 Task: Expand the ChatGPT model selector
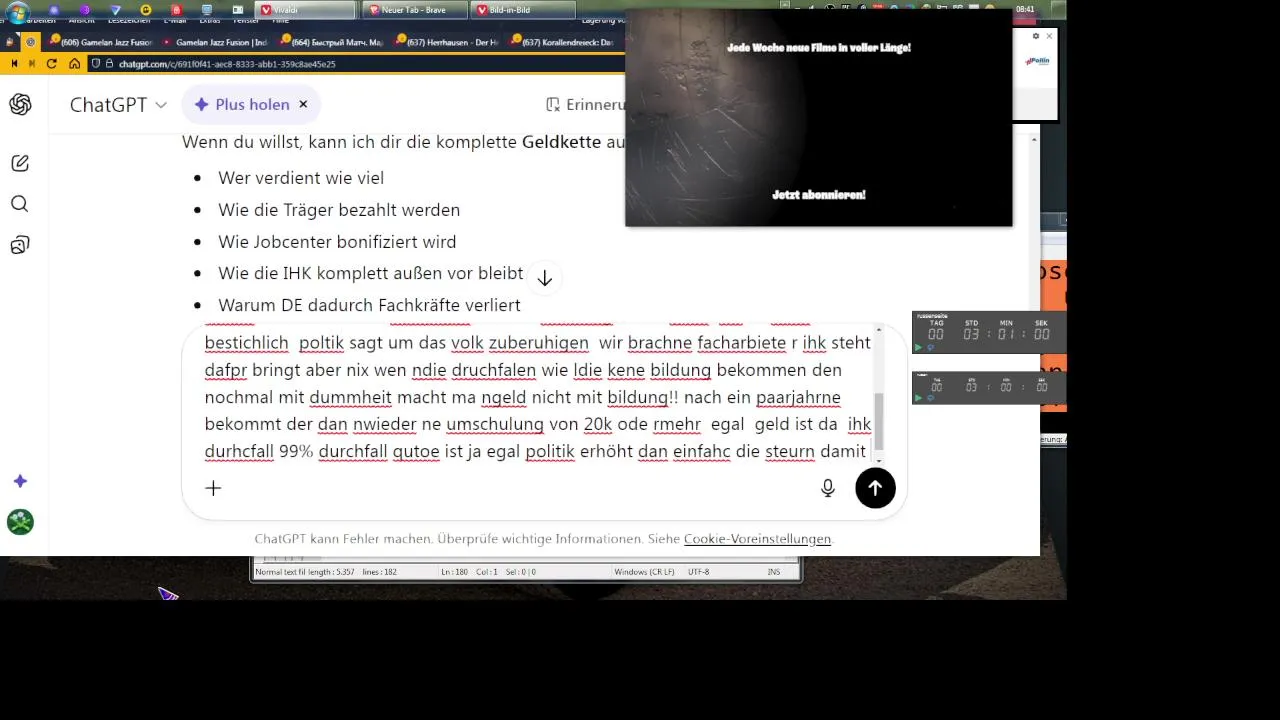118,104
